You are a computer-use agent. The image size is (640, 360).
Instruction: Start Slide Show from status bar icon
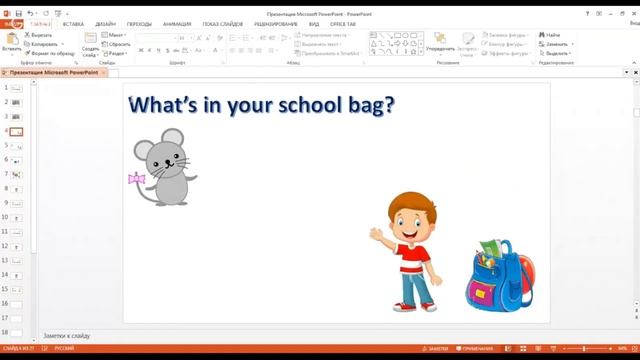[x=553, y=349]
